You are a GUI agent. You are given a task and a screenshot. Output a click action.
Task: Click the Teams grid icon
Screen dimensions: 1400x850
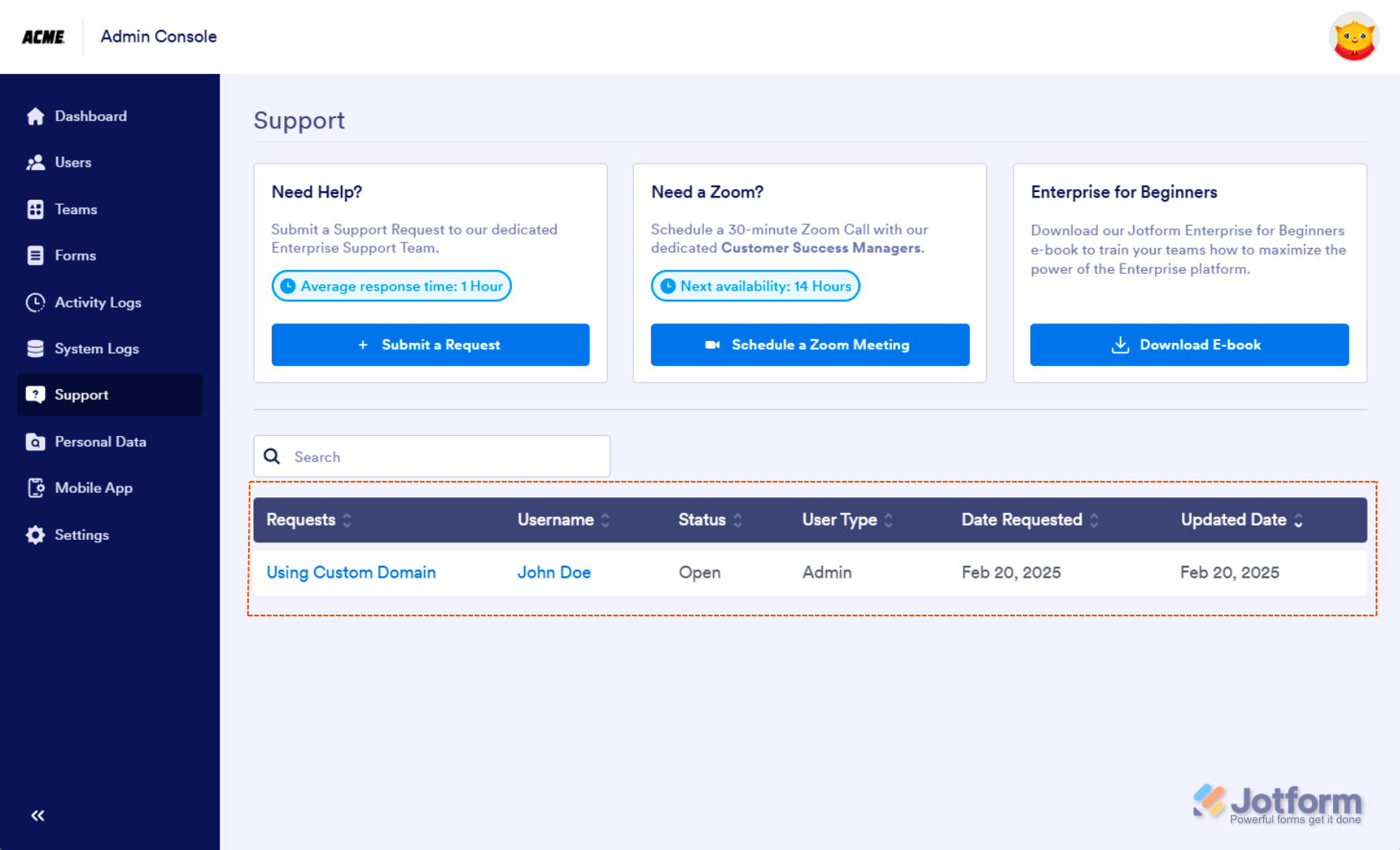coord(35,209)
